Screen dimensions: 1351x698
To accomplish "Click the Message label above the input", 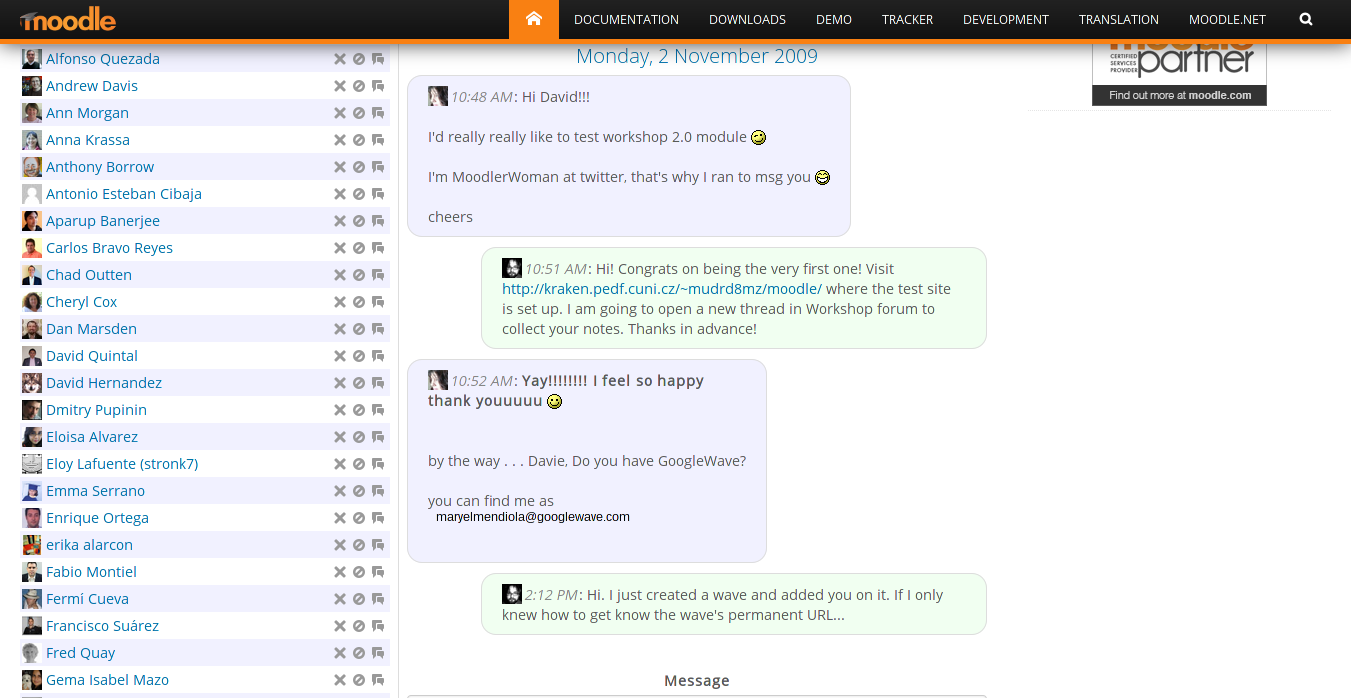I will (697, 681).
